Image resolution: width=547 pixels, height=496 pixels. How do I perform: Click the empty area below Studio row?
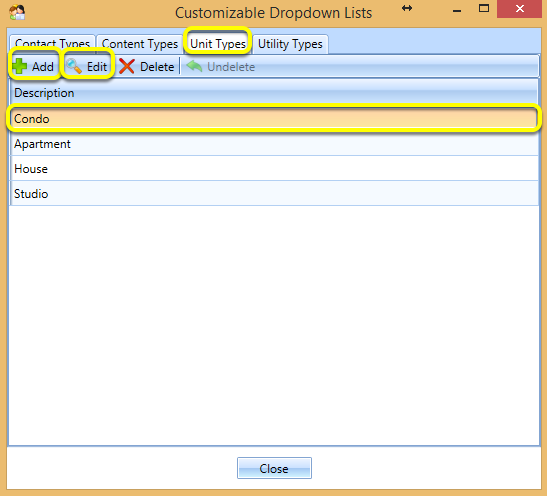point(274,324)
